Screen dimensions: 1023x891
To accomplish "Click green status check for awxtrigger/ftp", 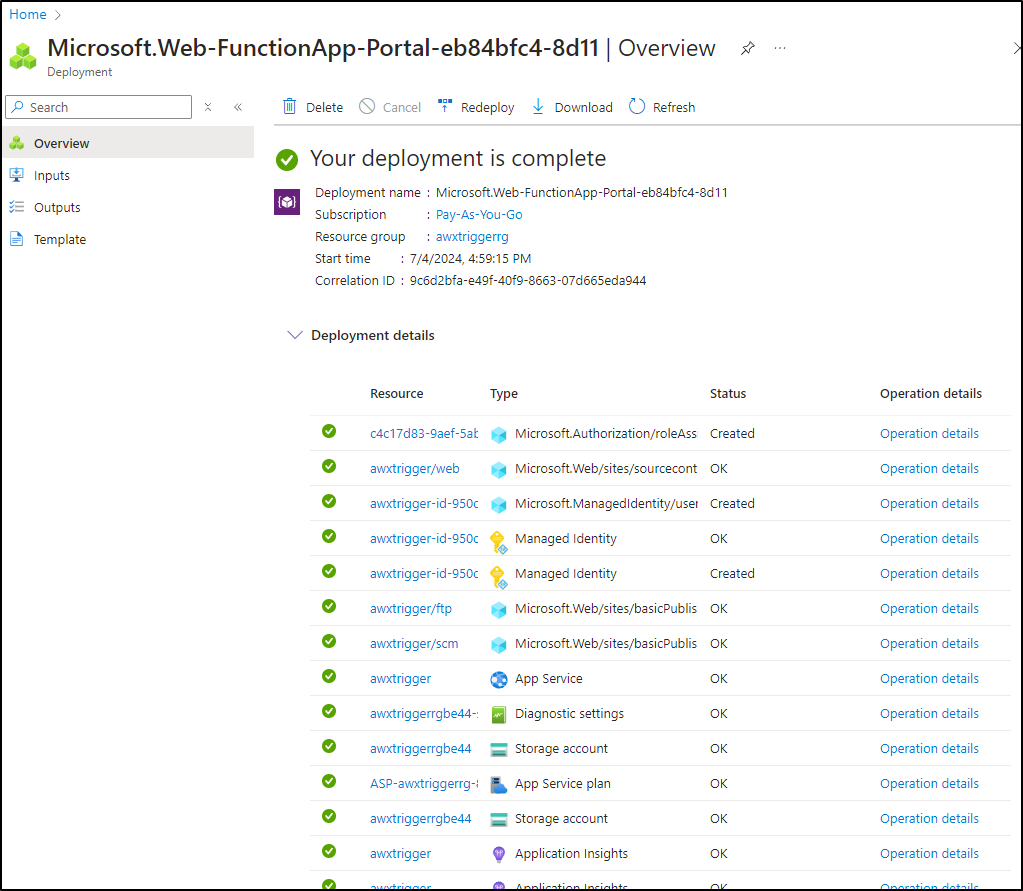I will tap(329, 606).
